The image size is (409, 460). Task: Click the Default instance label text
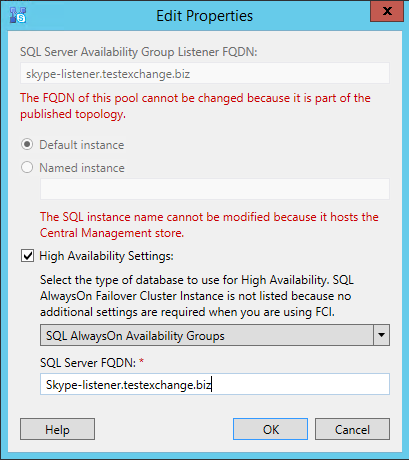point(82,145)
